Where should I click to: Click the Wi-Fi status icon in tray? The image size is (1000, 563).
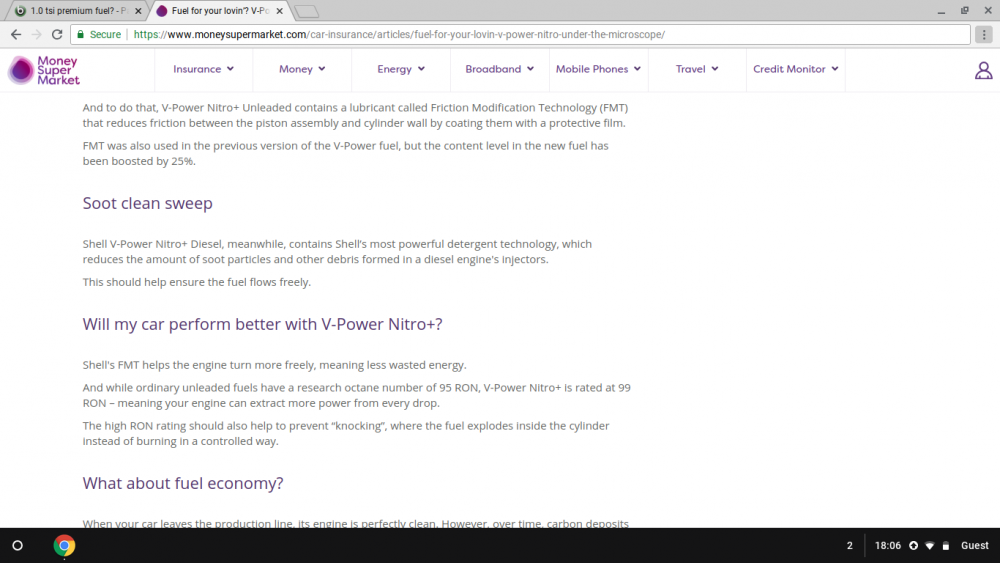930,546
